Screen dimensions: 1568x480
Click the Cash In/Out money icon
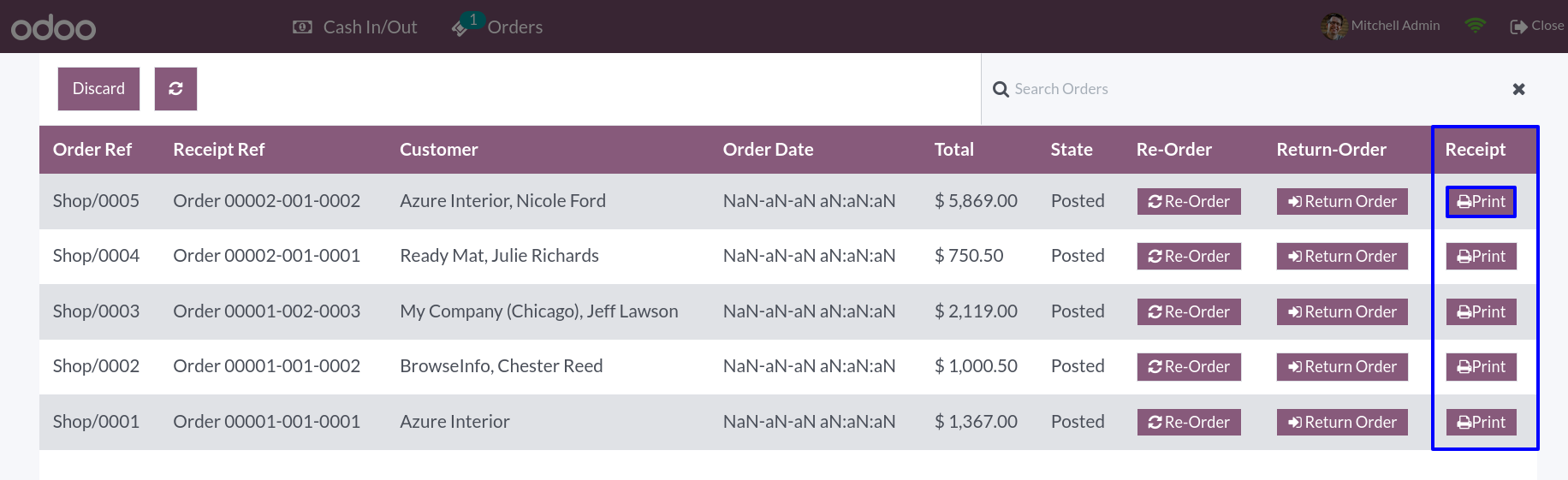[302, 27]
